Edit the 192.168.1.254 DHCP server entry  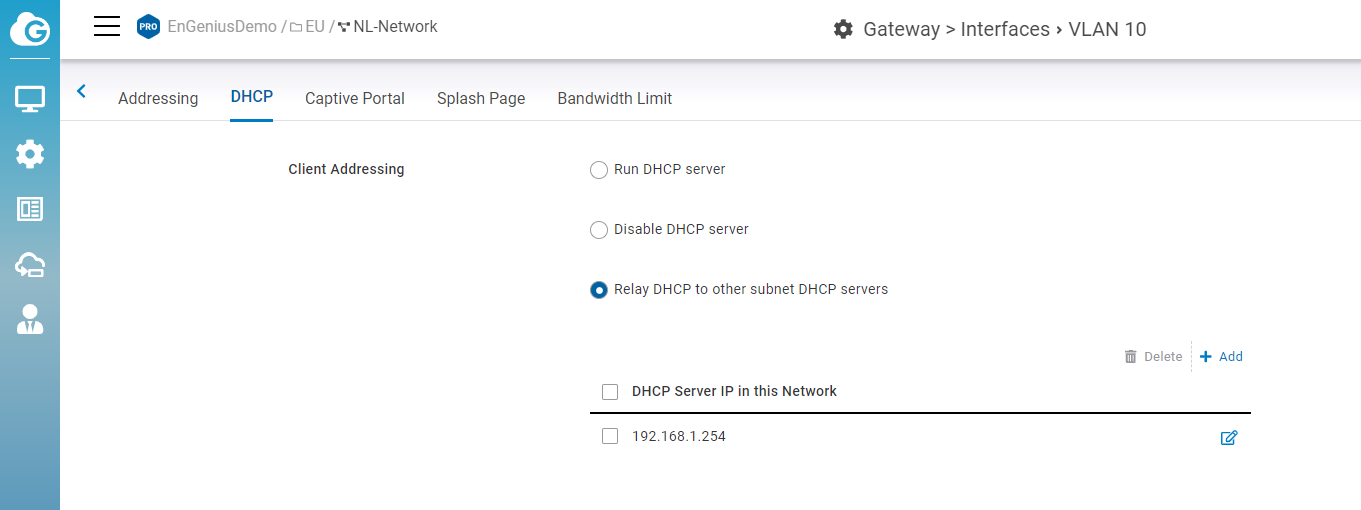click(1229, 437)
